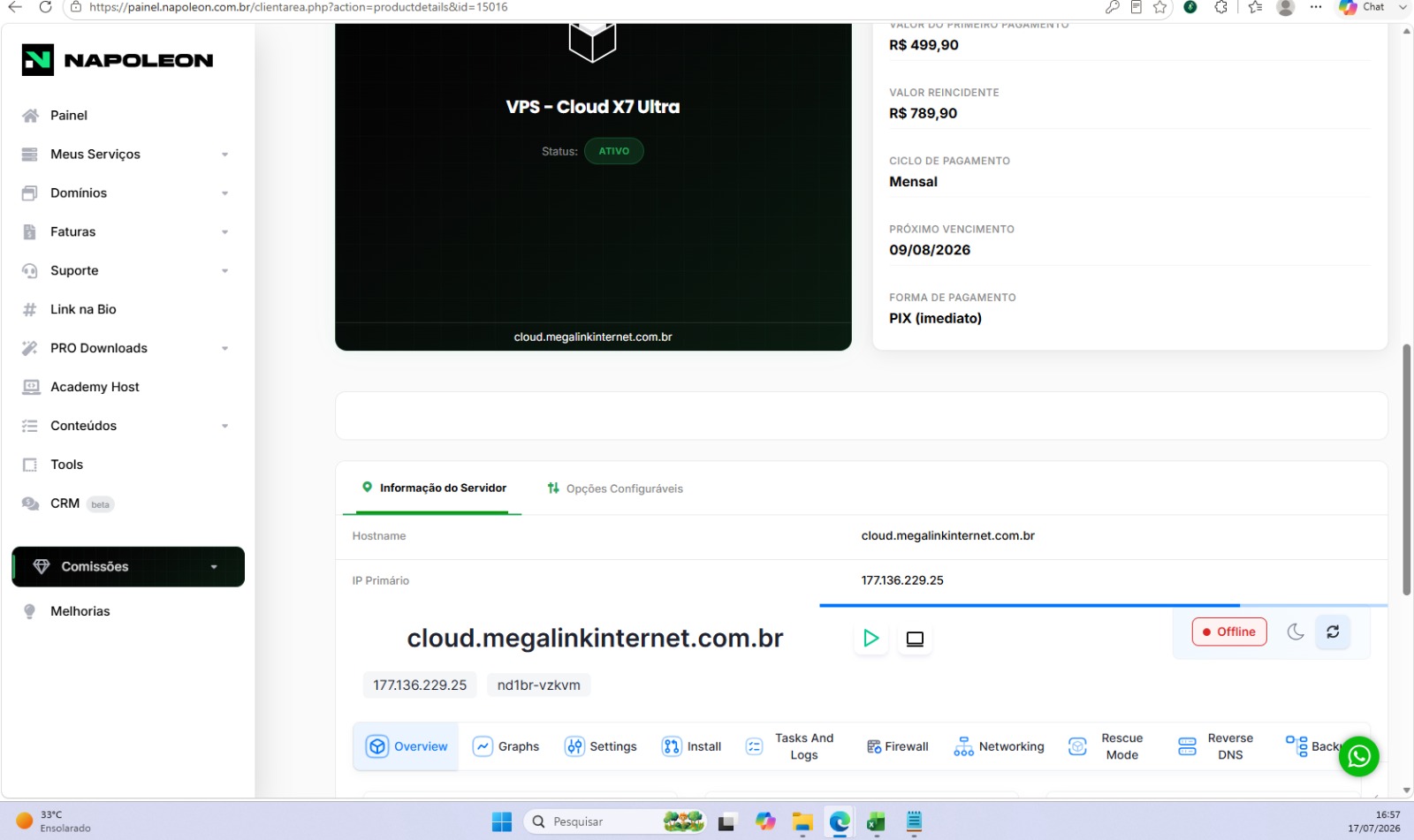Expand Meus Serviços menu arrow

pos(224,155)
